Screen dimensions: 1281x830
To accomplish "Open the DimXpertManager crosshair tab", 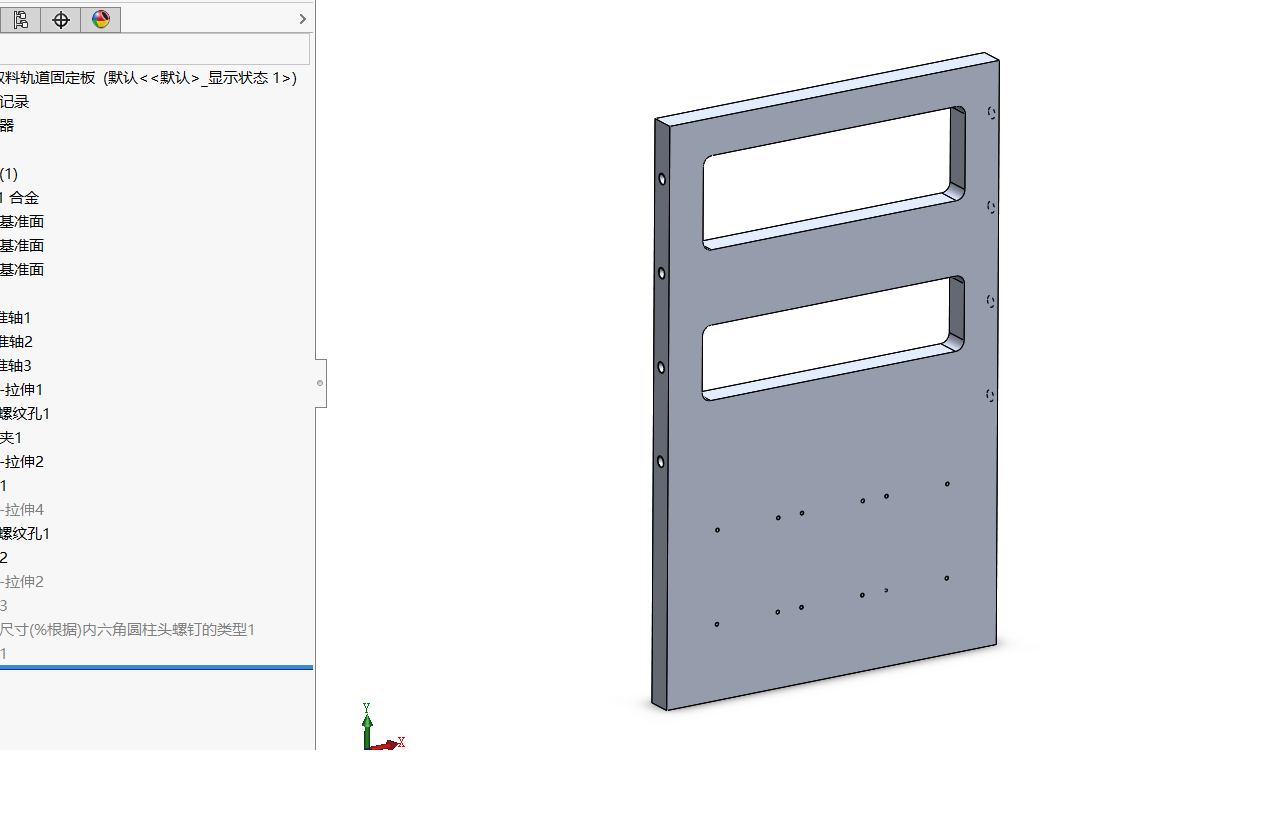I will pos(60,19).
